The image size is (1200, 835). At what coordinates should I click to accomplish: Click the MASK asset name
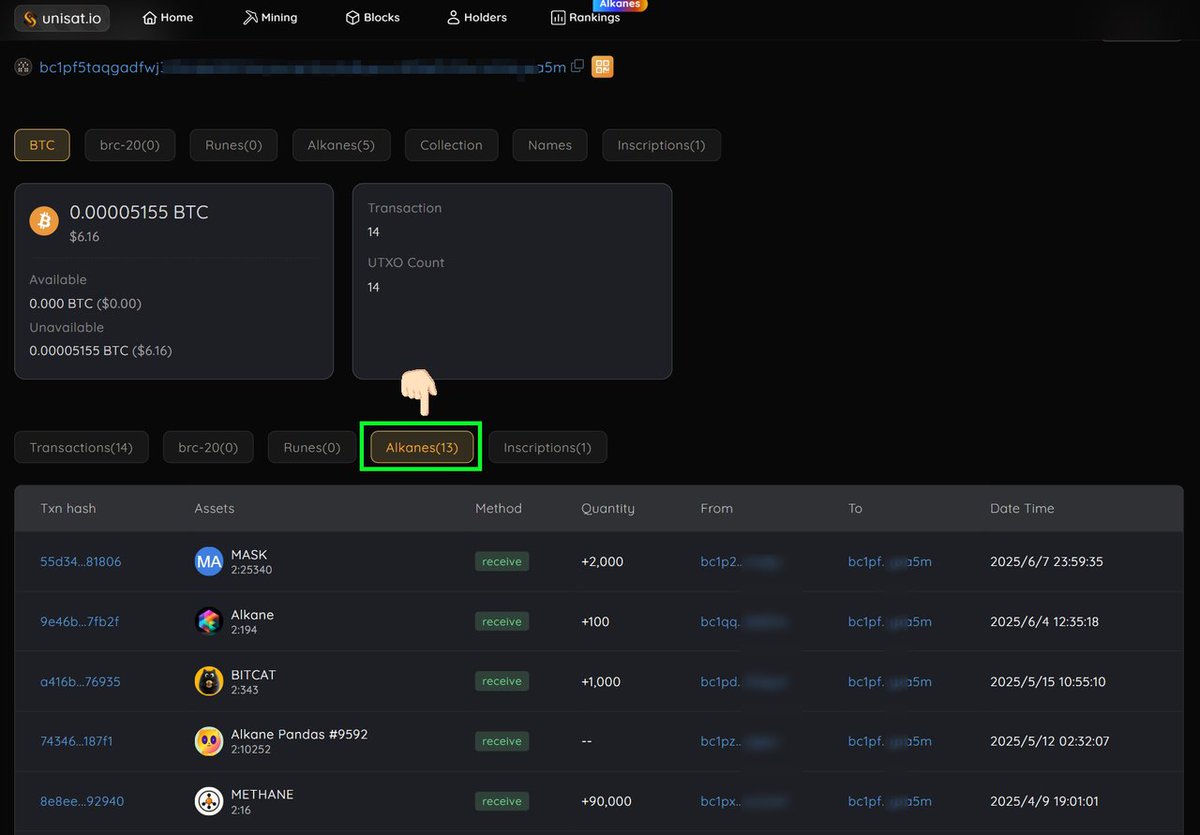pos(249,555)
